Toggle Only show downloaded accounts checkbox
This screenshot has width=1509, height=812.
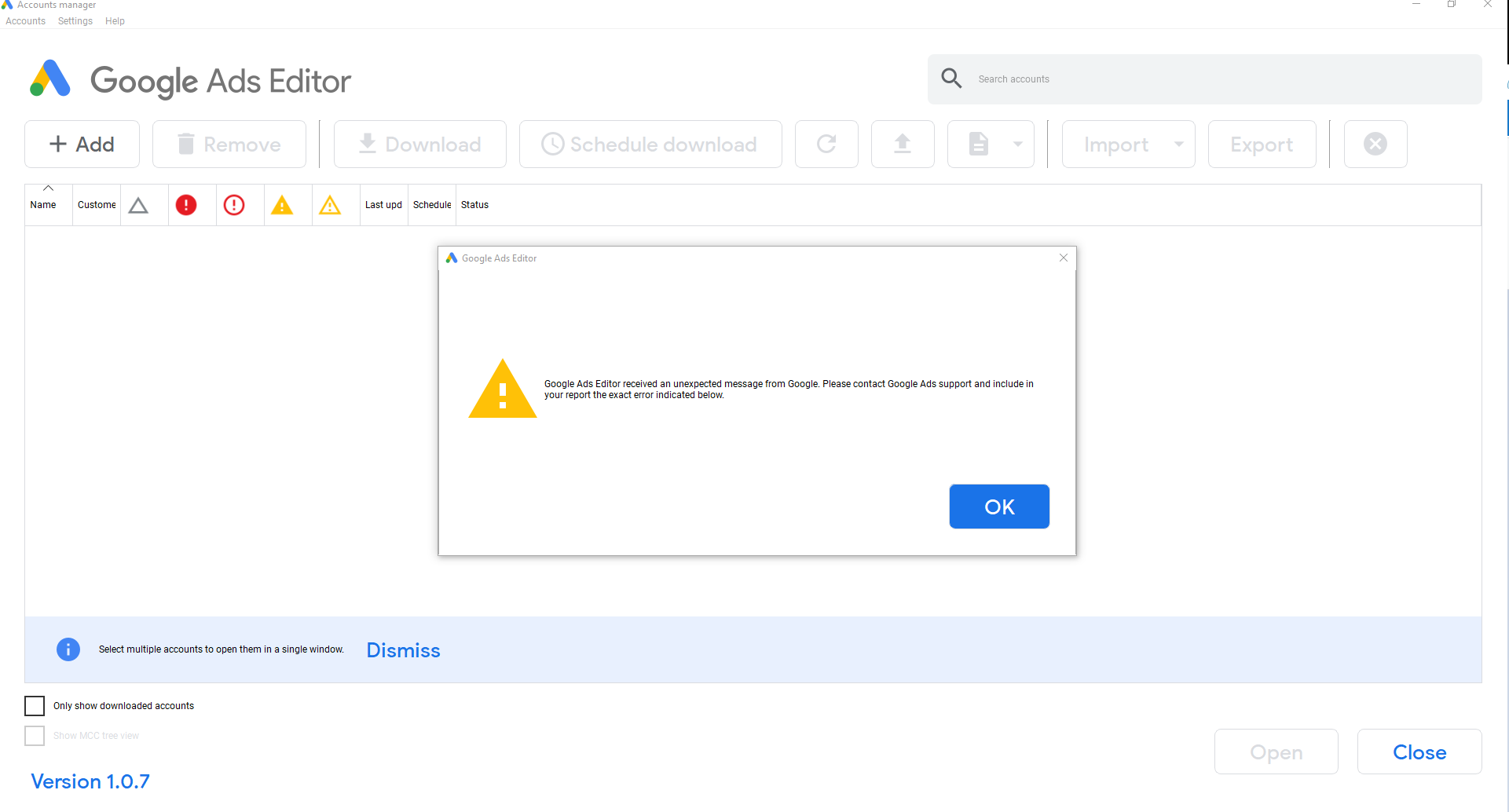[35, 706]
